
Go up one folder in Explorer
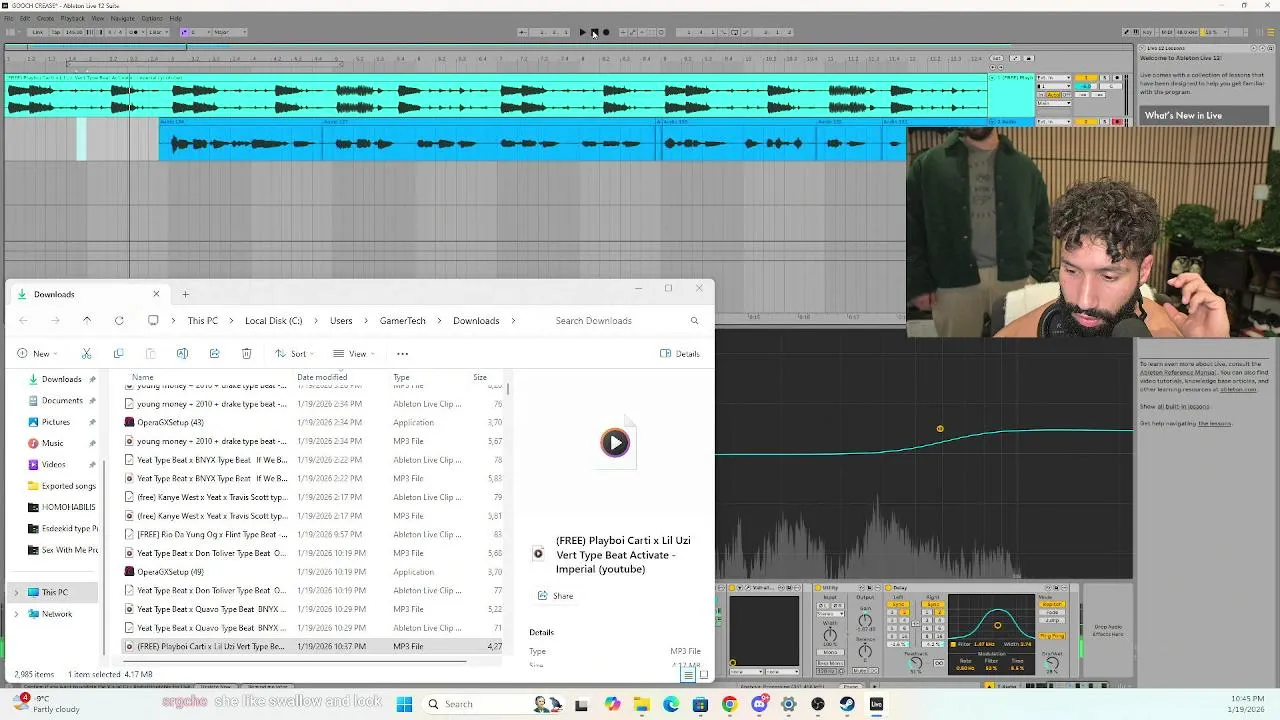click(87, 320)
